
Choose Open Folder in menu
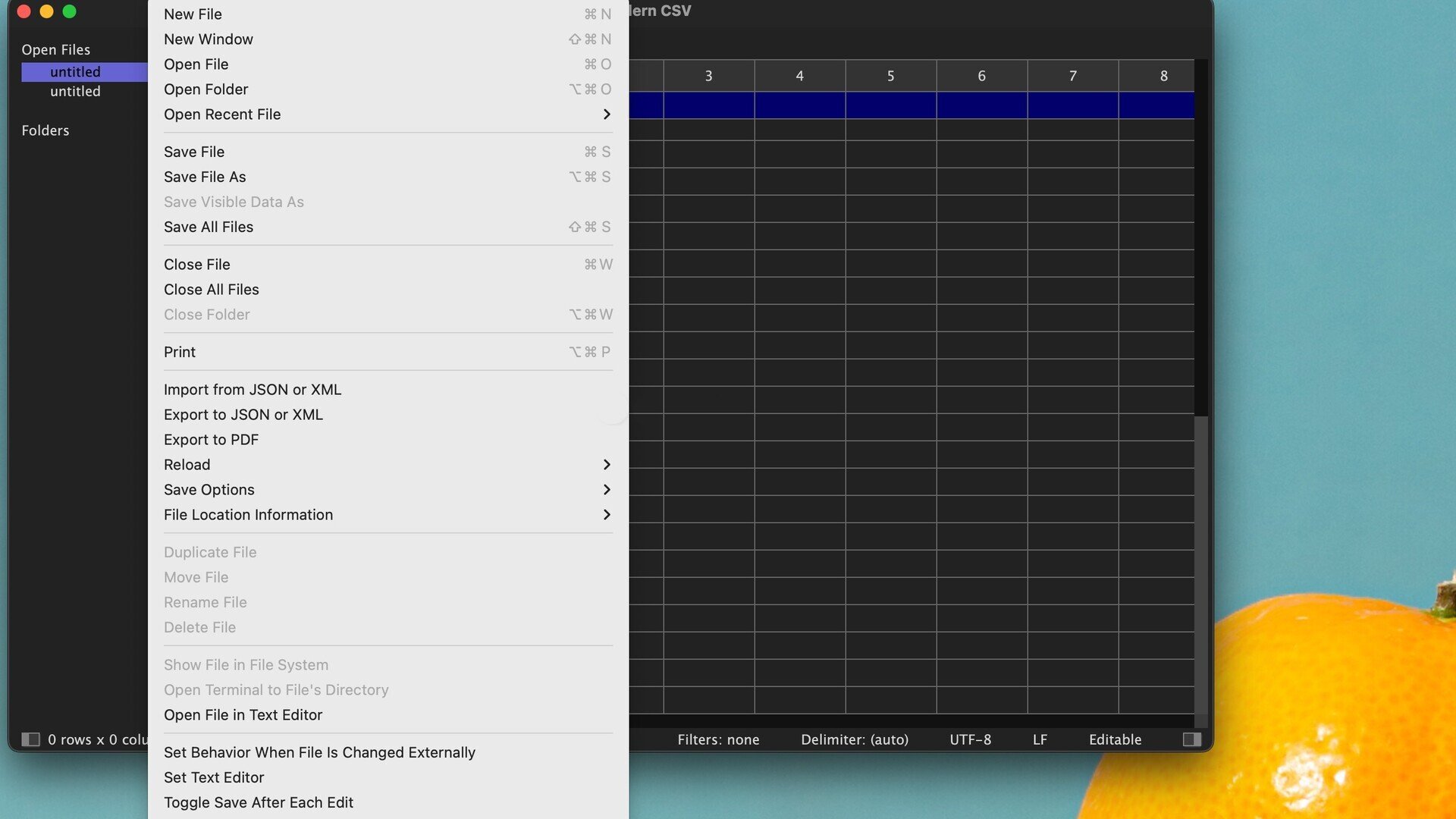tap(388, 89)
